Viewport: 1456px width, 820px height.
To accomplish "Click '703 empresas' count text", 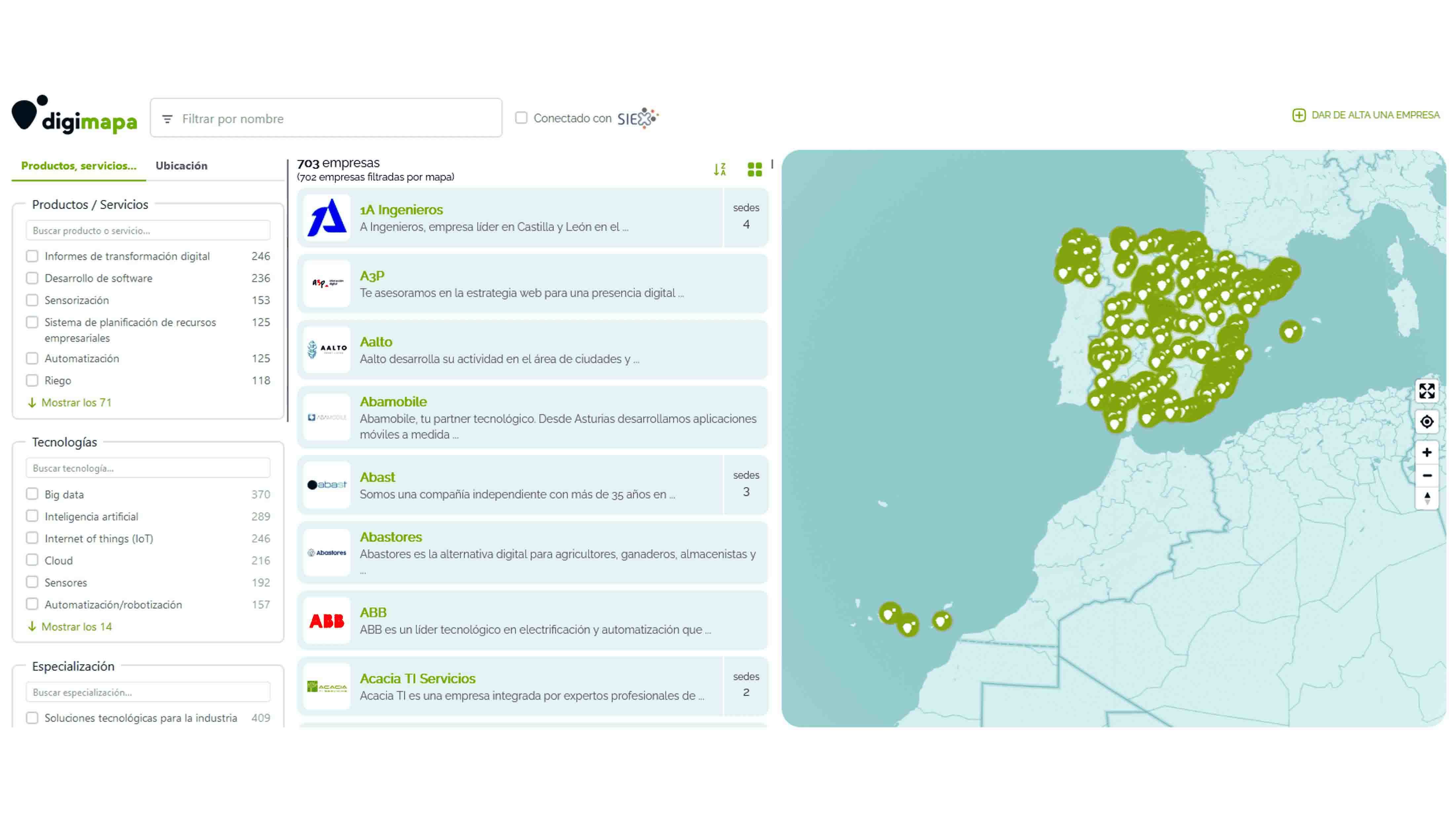I will click(x=338, y=163).
